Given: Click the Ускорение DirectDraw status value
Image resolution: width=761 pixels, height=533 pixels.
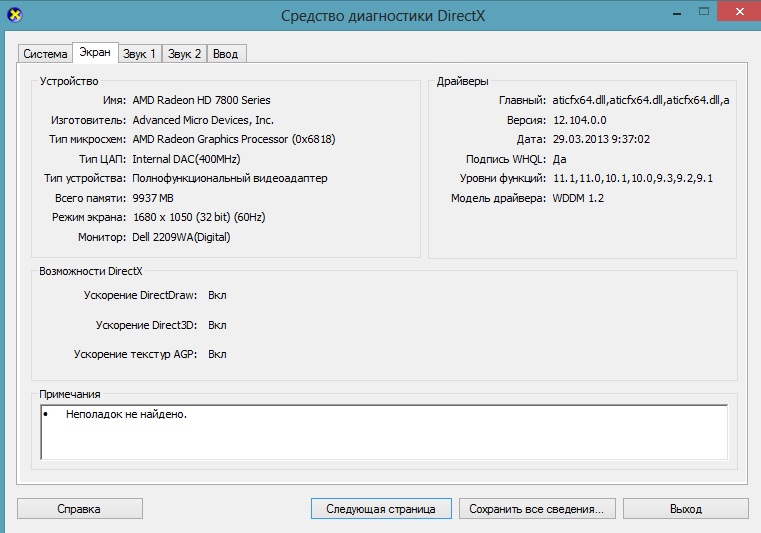Looking at the screenshot, I should [x=217, y=296].
